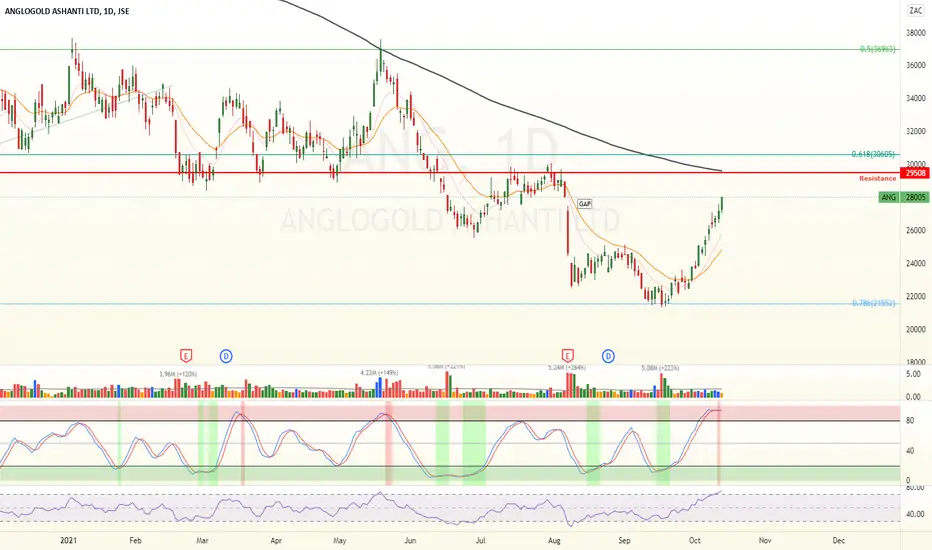Viewport: 932px width, 550px height.
Task: Select the GAP annotation label
Action: [x=585, y=204]
